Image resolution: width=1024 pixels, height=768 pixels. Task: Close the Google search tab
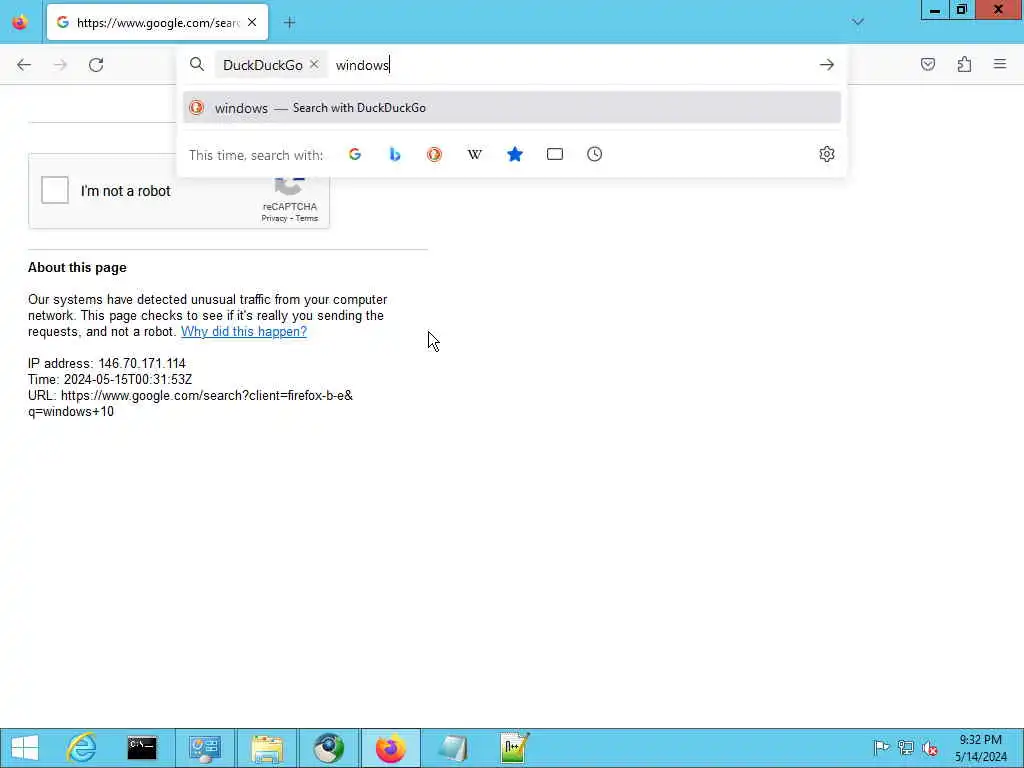(252, 22)
